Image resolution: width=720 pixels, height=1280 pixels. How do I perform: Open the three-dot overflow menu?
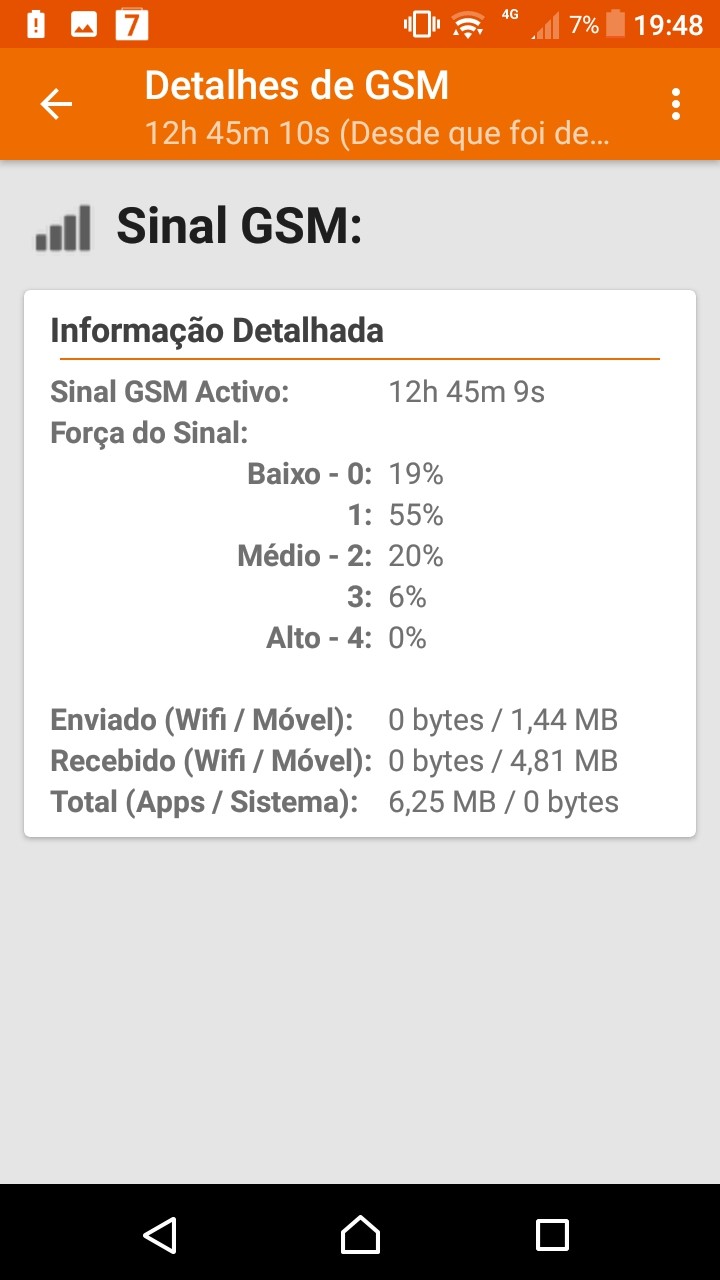(676, 104)
